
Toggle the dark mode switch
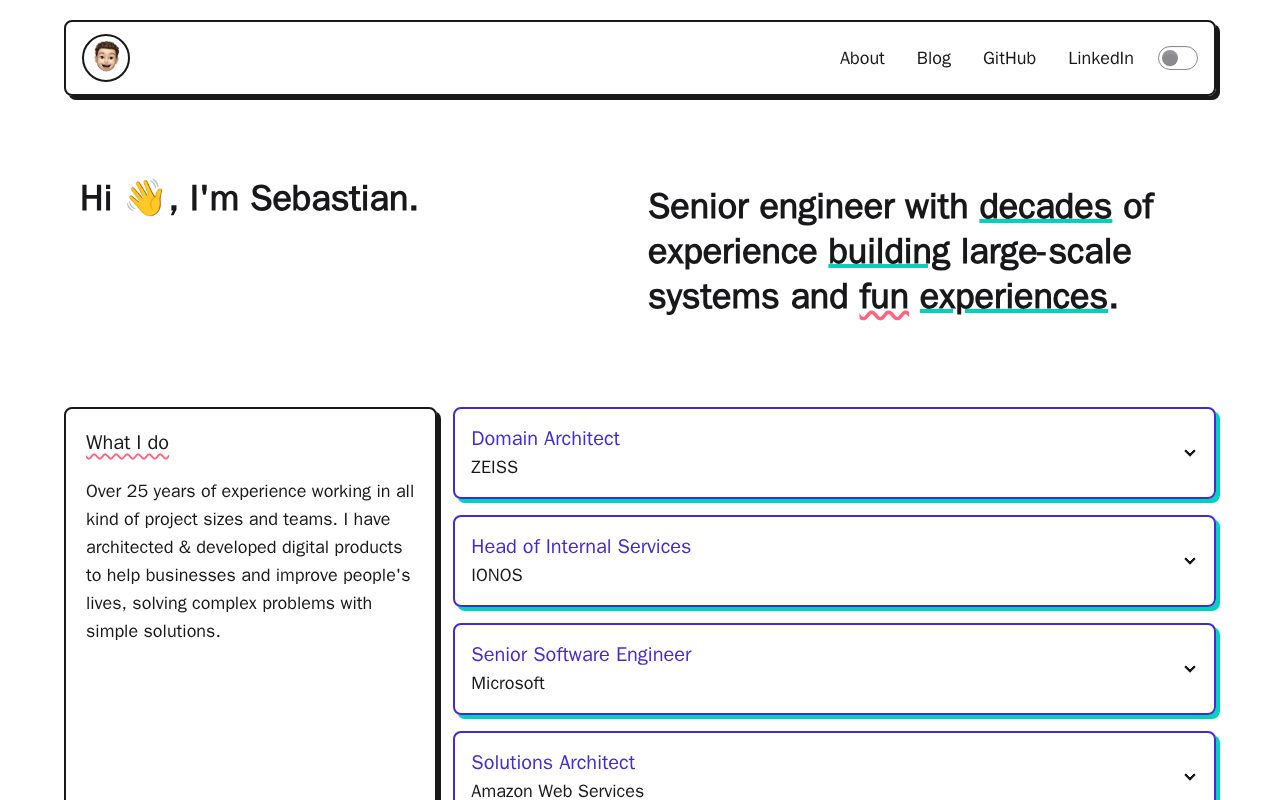[1177, 58]
